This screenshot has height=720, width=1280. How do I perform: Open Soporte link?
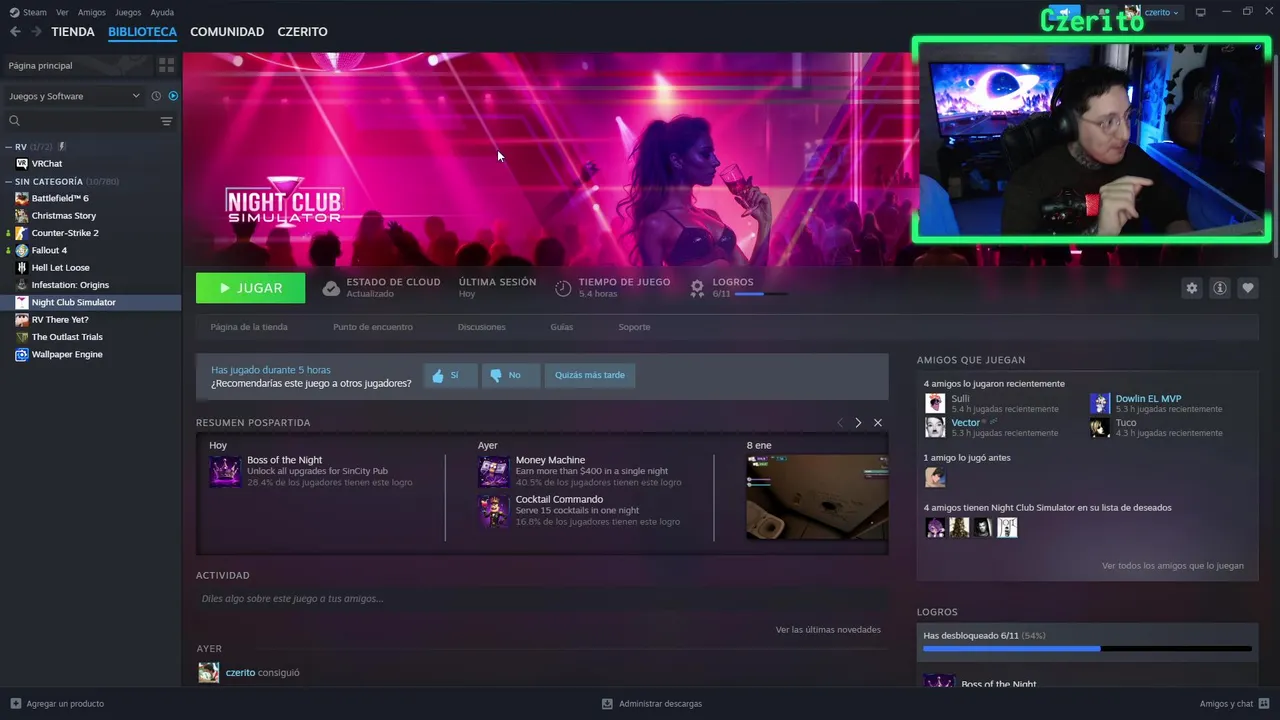coord(634,327)
